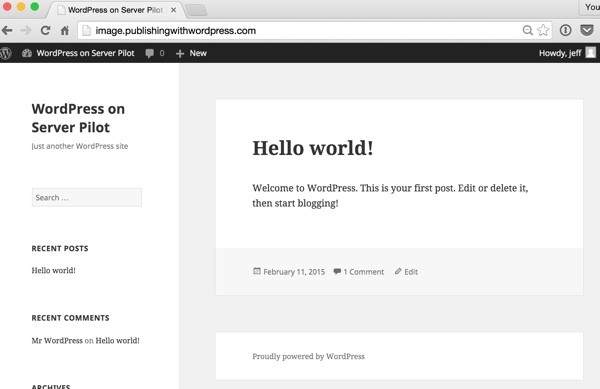This screenshot has height=389, width=600.
Task: Open the February 11, 2015 date link
Action: [294, 272]
